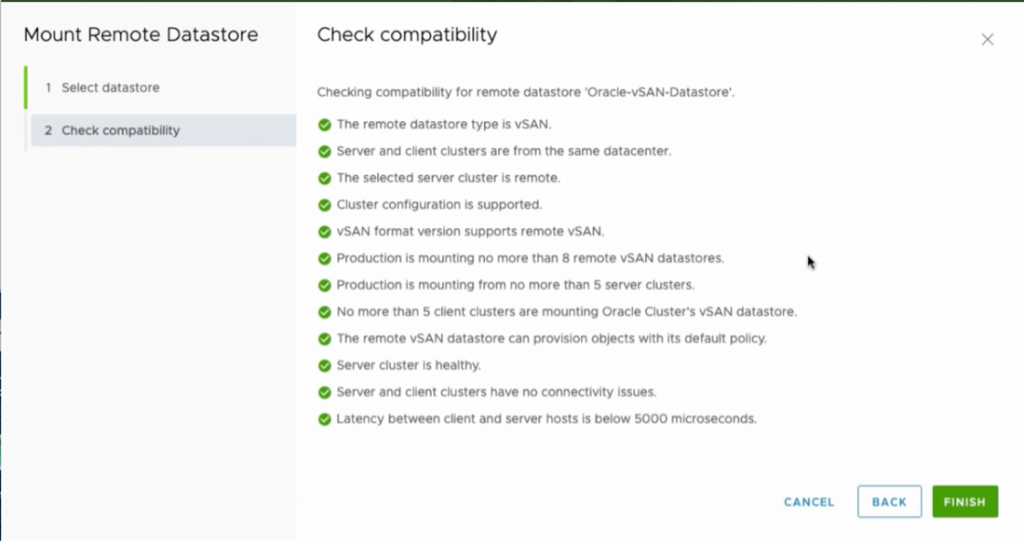The image size is (1024, 543).
Task: Click the Back button
Action: click(889, 502)
